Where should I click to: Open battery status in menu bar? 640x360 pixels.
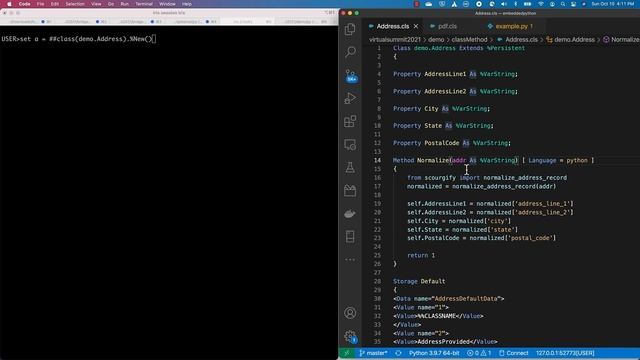point(528,4)
